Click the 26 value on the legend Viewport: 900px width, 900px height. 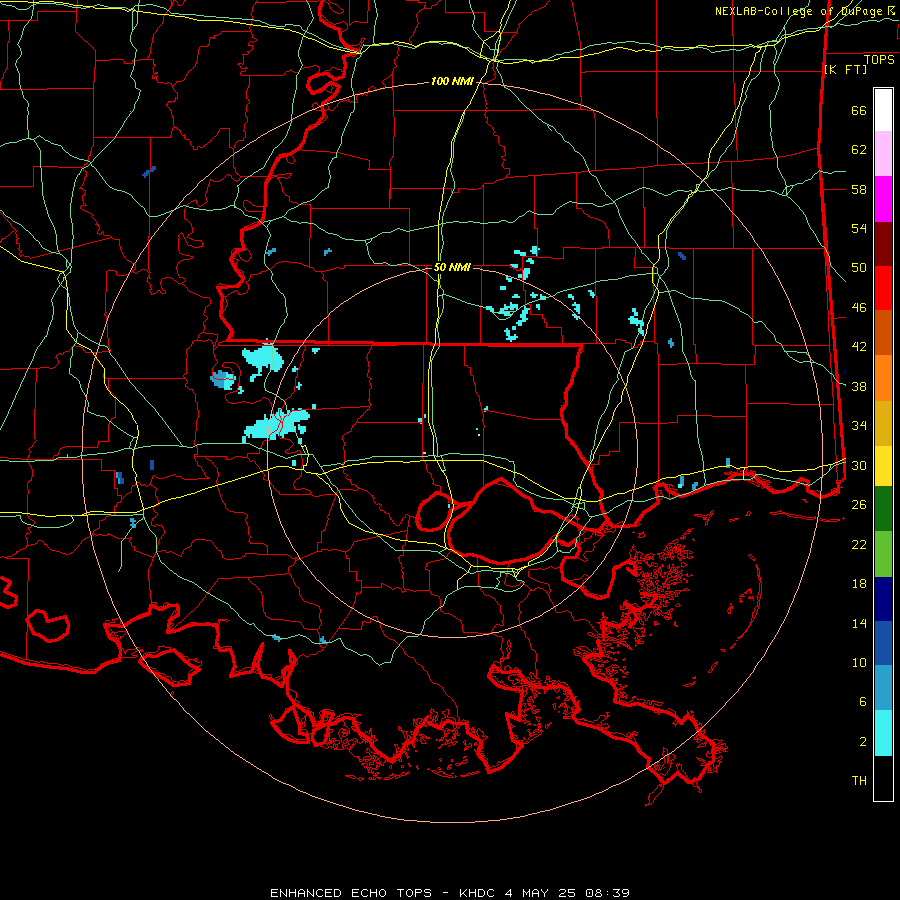859,505
